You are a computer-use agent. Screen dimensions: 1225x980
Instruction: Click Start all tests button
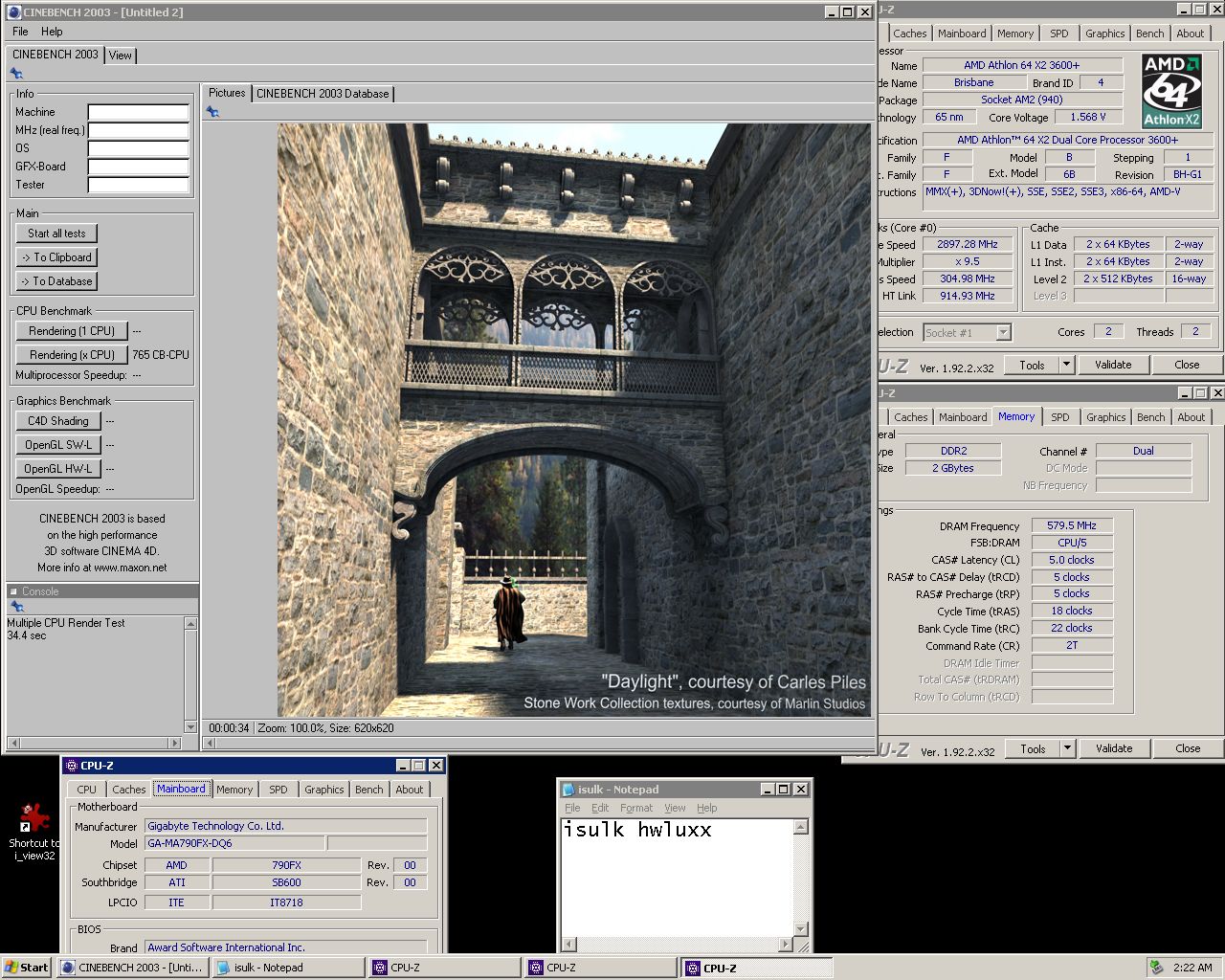pyautogui.click(x=56, y=234)
